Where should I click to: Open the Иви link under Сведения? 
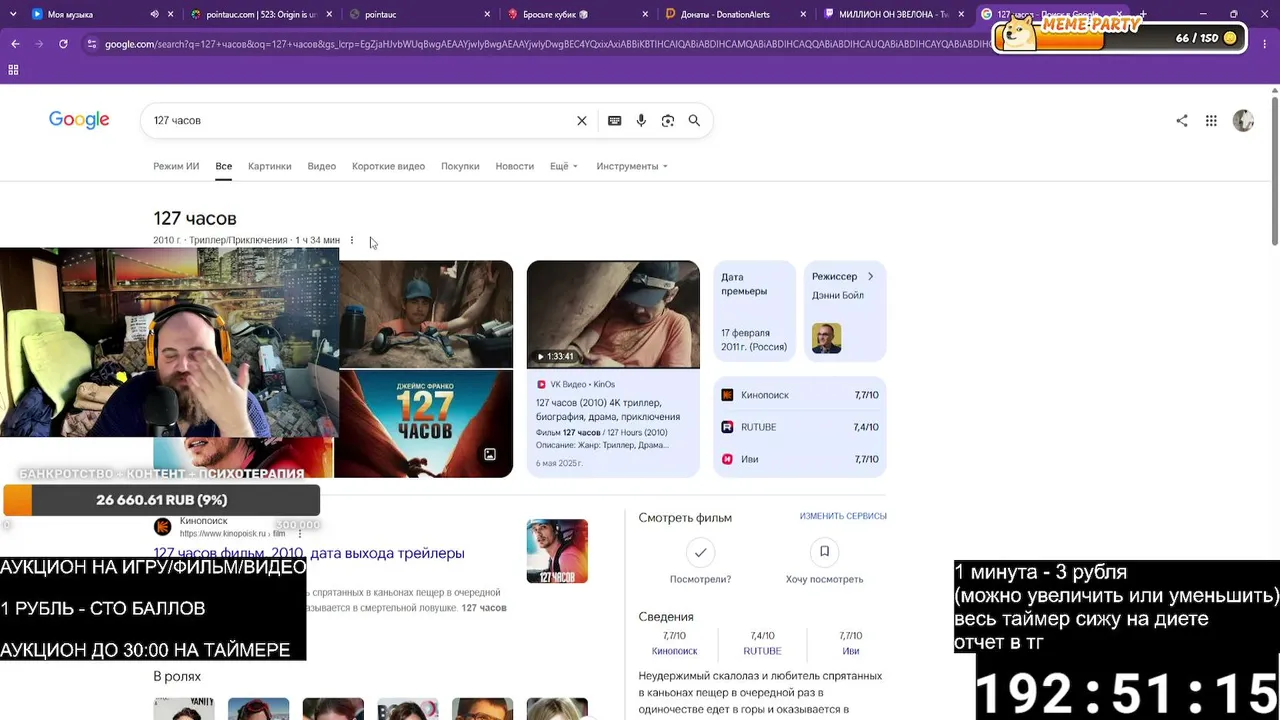pyautogui.click(x=850, y=651)
